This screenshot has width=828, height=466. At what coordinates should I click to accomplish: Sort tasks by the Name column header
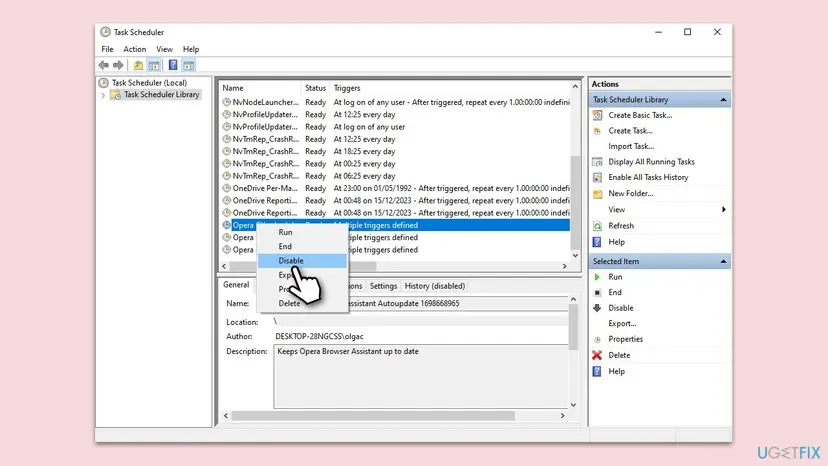click(260, 88)
